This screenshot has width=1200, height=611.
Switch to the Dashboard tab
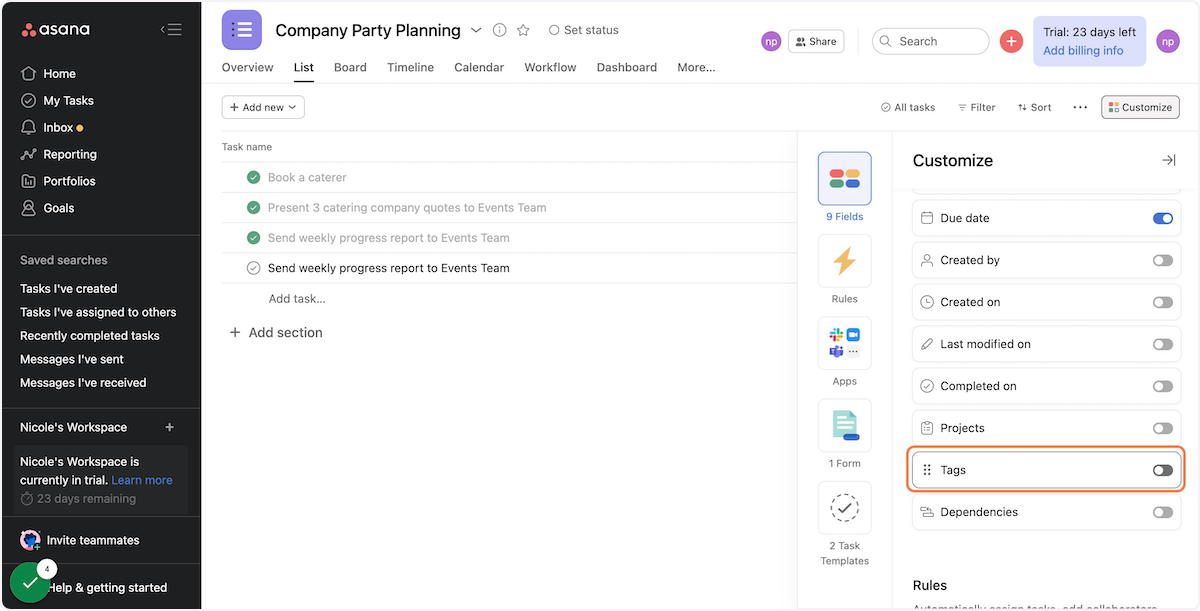(627, 67)
